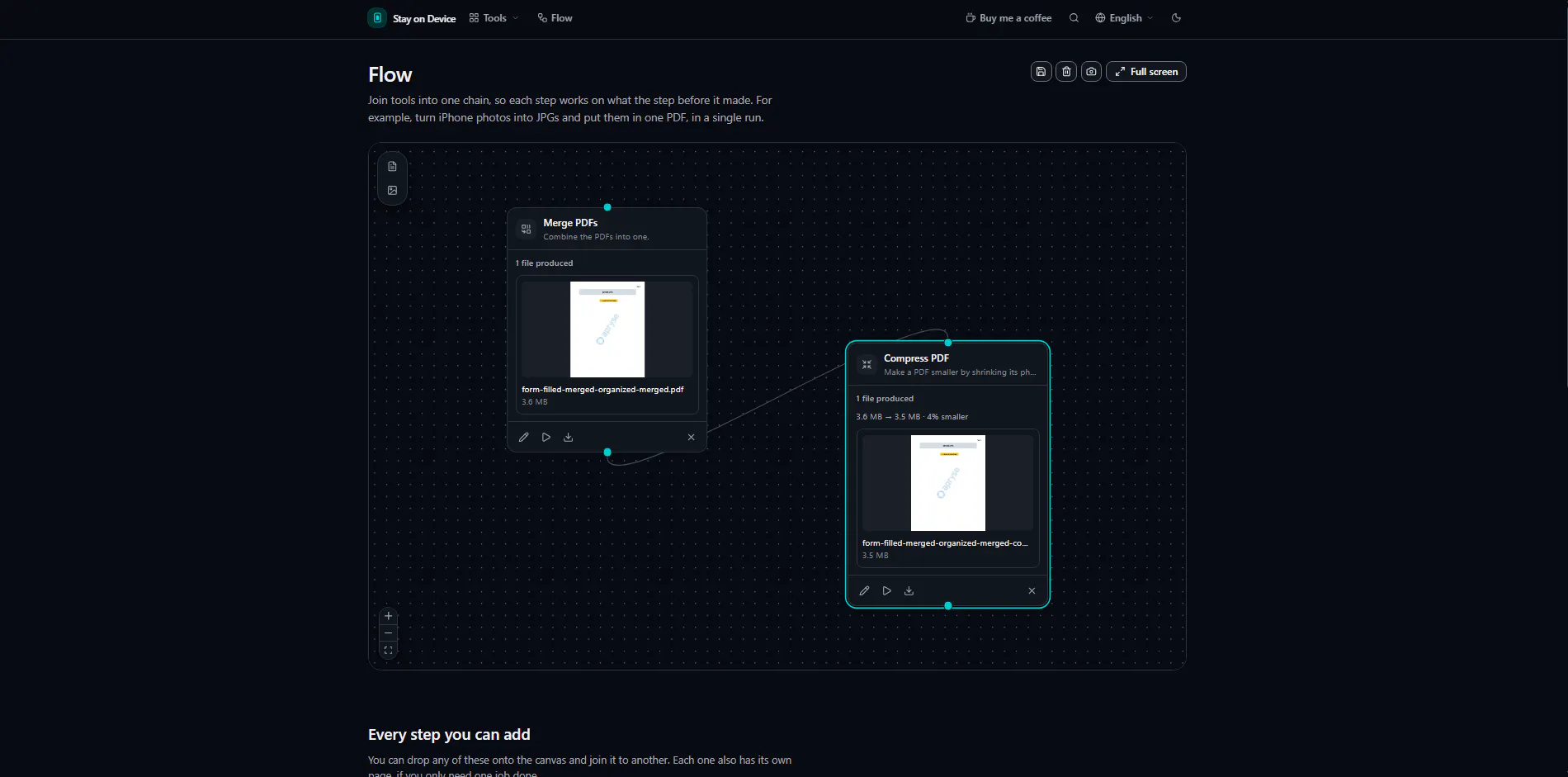Toggle dark mode moon icon
The height and width of the screenshot is (777, 1568).
click(x=1176, y=18)
